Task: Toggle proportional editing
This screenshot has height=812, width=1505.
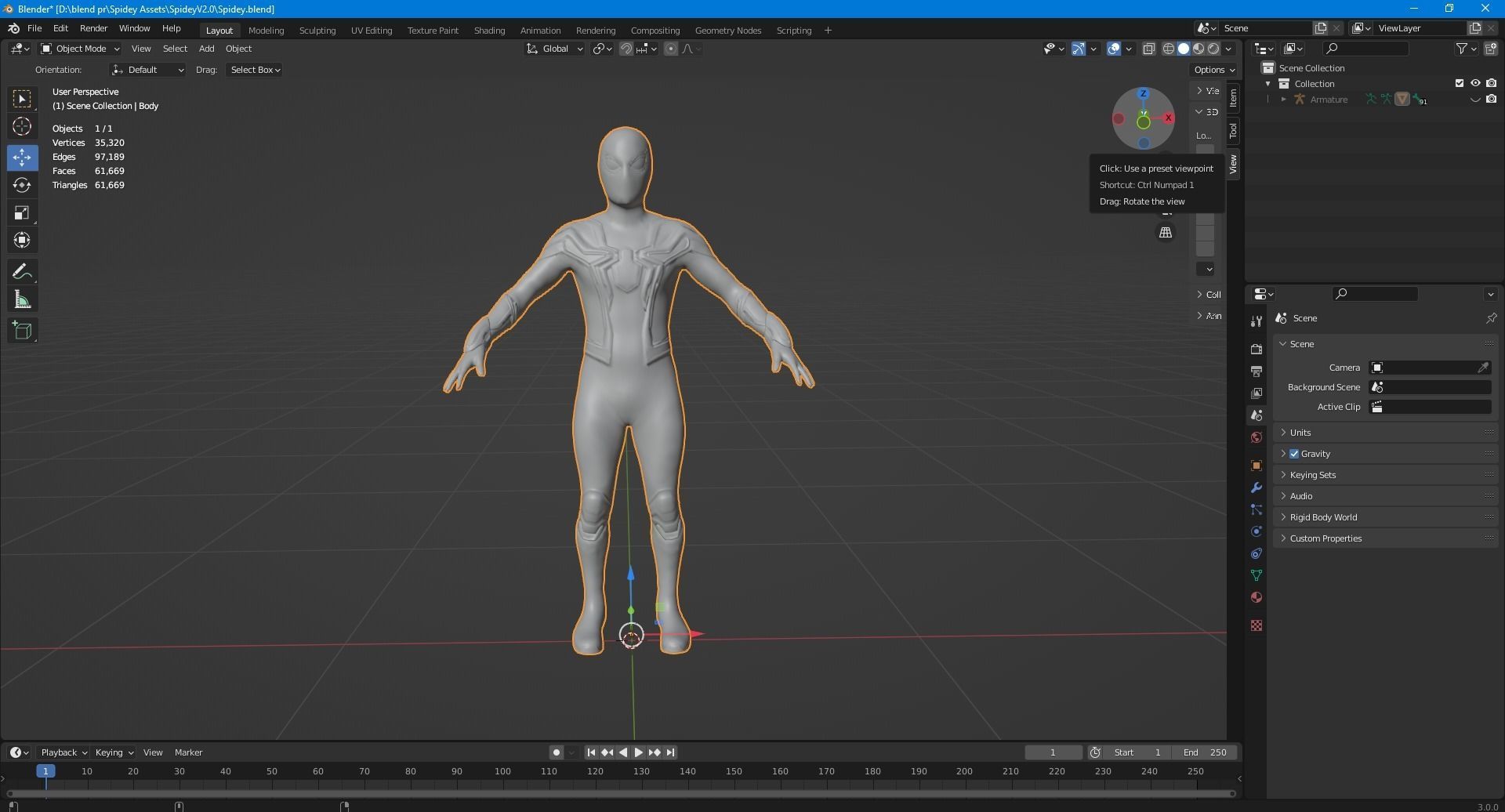Action: 671,49
